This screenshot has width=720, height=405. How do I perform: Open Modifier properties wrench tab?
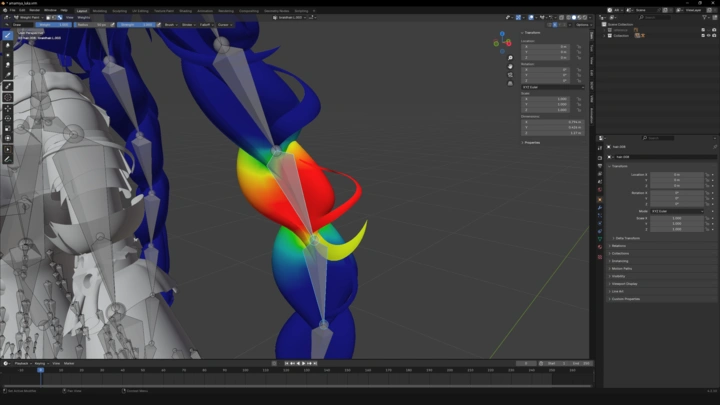tap(600, 208)
